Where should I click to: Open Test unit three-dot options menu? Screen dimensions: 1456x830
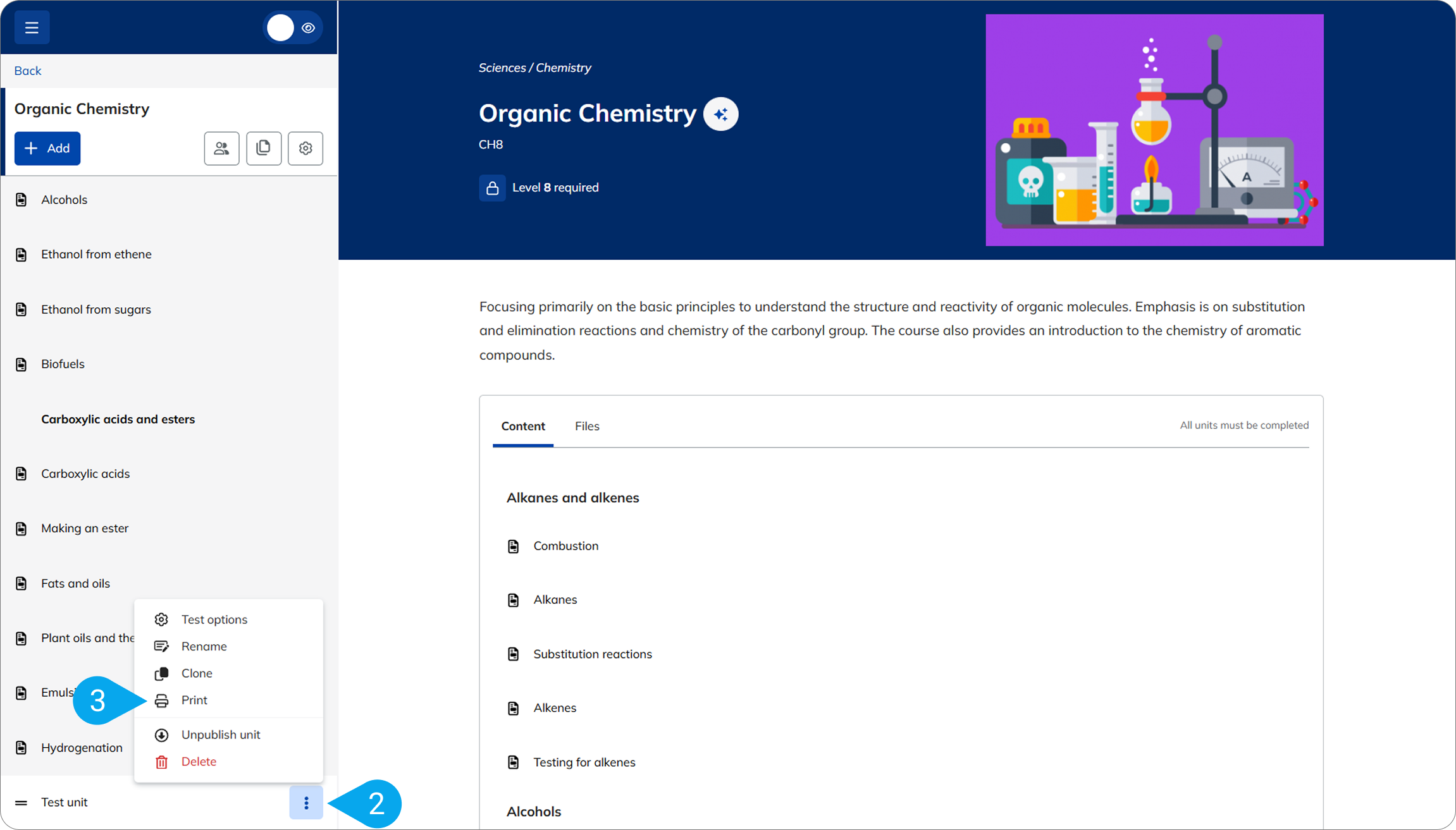(x=306, y=803)
